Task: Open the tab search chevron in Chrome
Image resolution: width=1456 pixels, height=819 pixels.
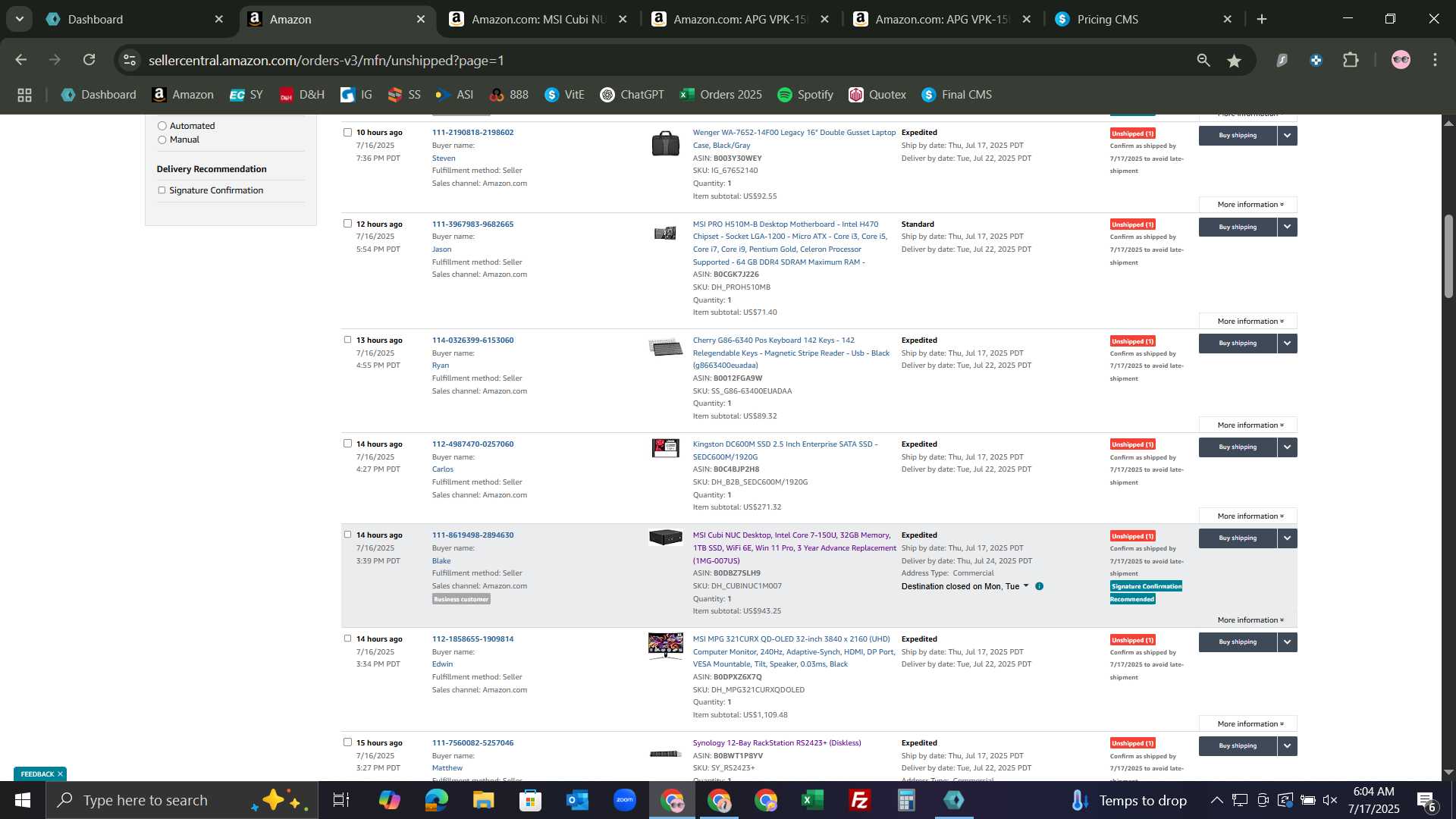Action: pos(20,19)
